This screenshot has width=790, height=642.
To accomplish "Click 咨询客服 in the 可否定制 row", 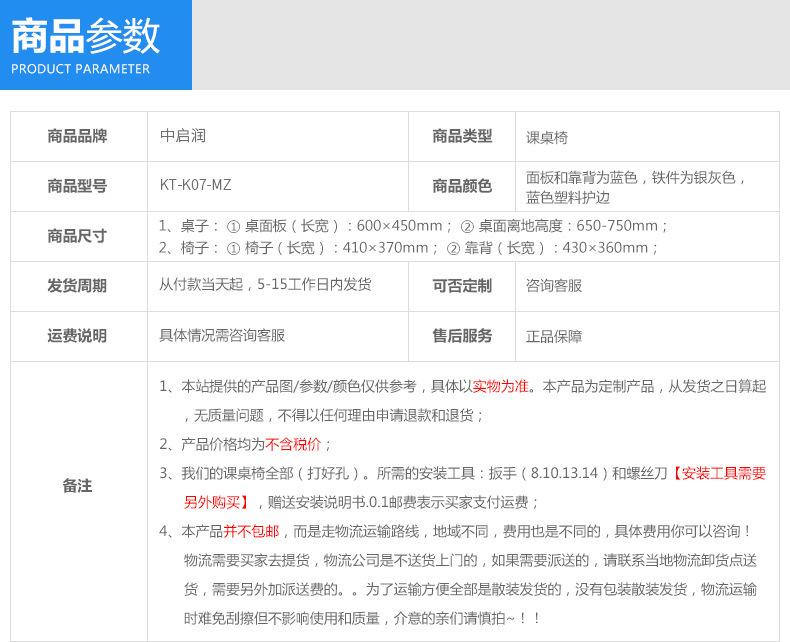I will coord(554,286).
